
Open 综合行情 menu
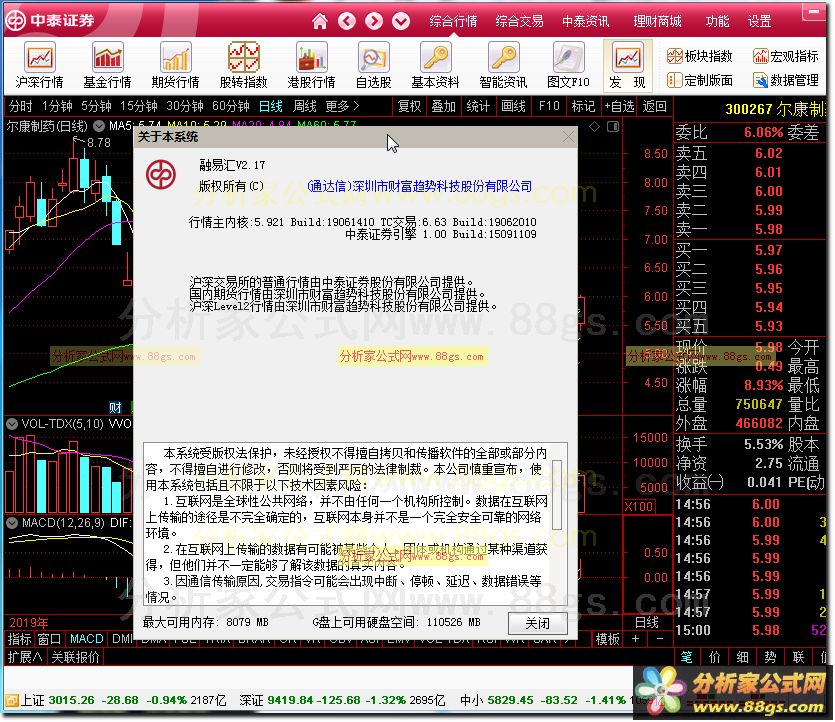[x=453, y=21]
